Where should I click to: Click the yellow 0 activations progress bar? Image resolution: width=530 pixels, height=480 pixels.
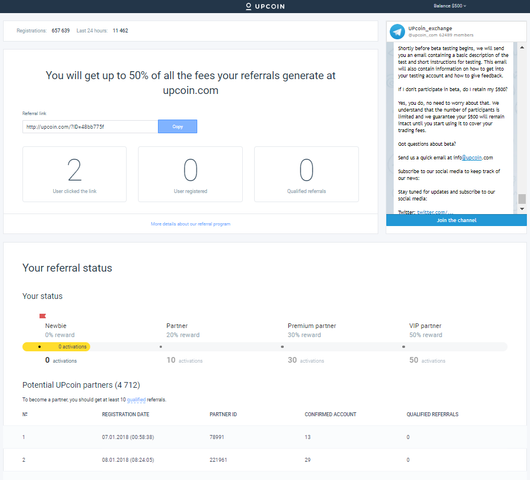[x=56, y=347]
